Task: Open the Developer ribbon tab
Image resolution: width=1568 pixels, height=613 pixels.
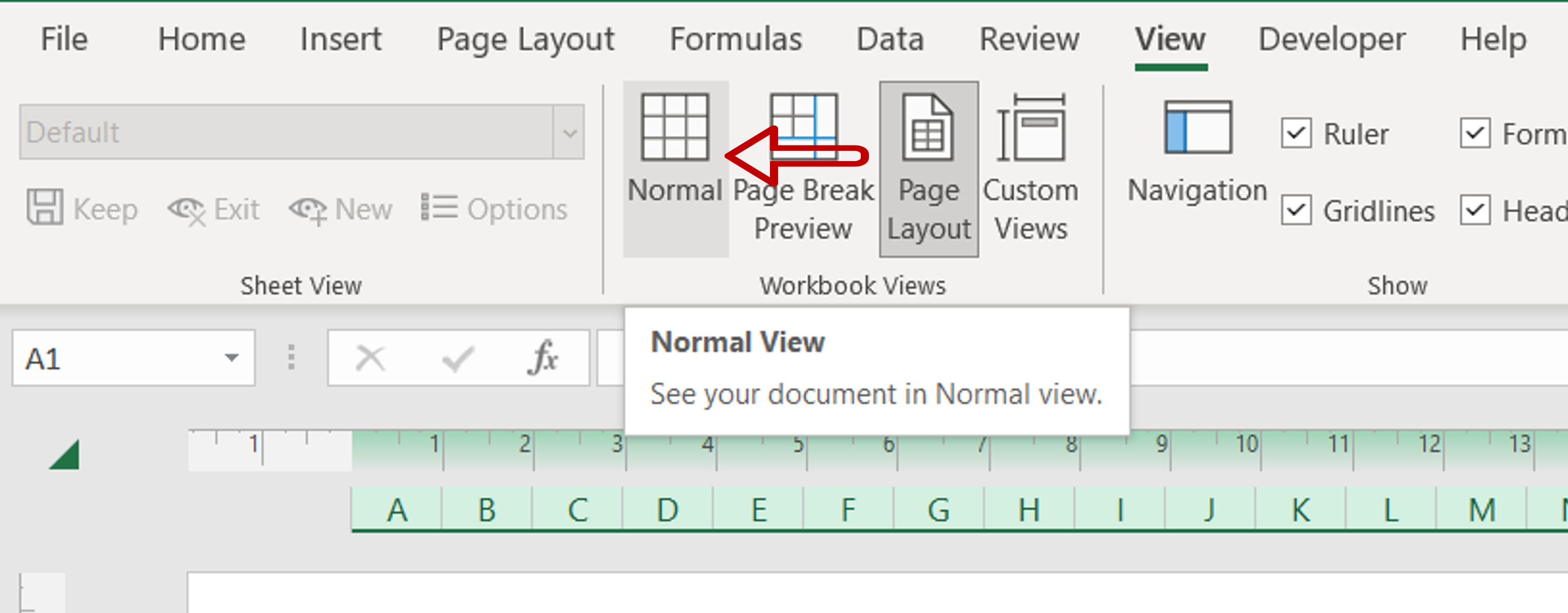Action: click(x=1331, y=39)
